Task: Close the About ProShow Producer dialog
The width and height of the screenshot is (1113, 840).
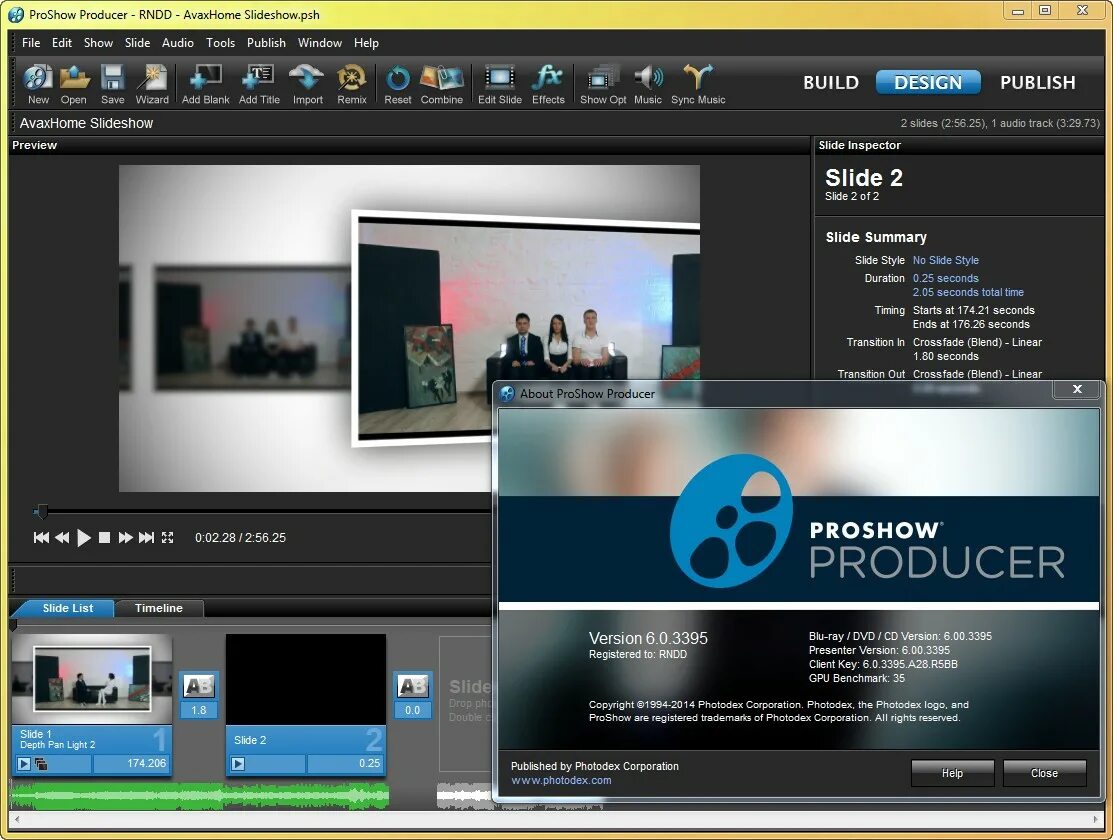Action: pyautogui.click(x=1077, y=388)
